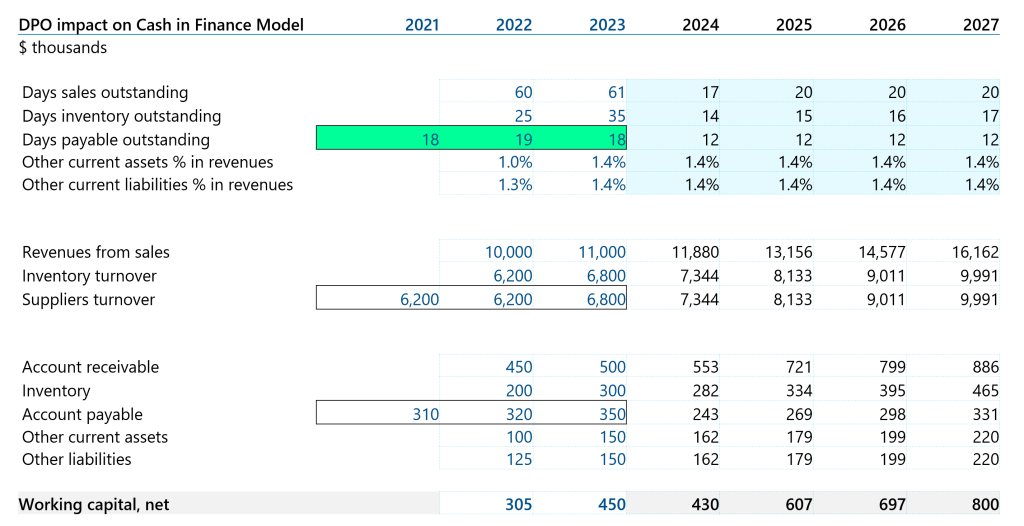Screen dimensions: 1024x526
Task: Click the title 'DPO impact on Cash in Finance Model'
Action: 161,25
